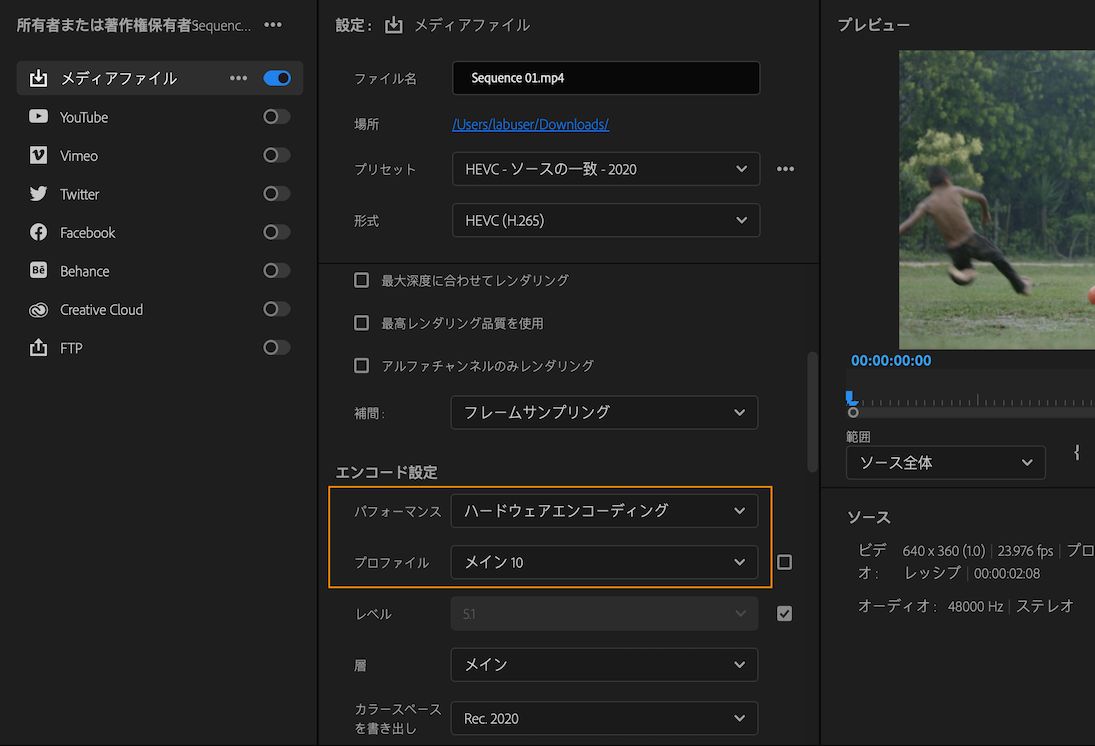Click the ファイル名 field Sequence 01.mp4
The width and height of the screenshot is (1095, 746).
[605, 78]
